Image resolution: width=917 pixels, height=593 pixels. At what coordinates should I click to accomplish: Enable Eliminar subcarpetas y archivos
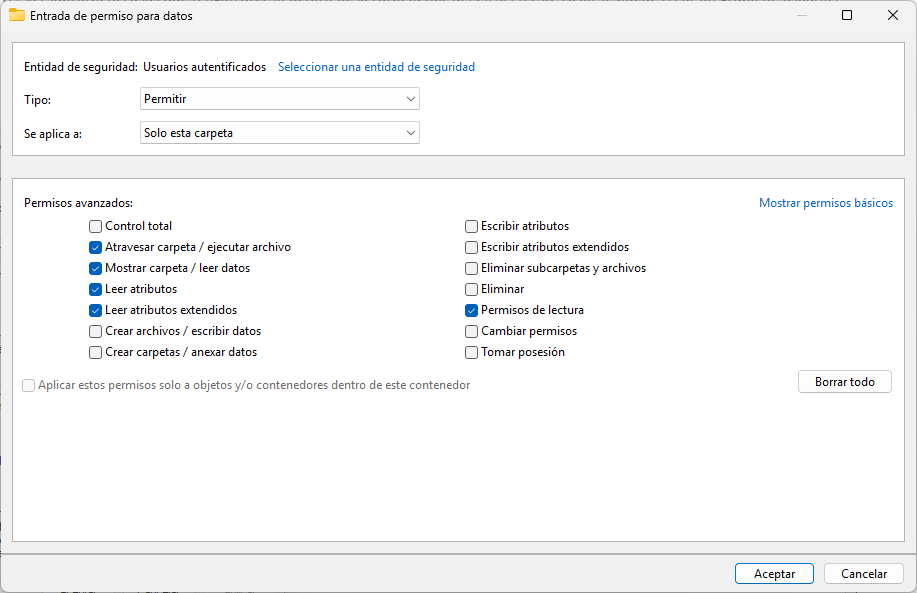[x=470, y=268]
